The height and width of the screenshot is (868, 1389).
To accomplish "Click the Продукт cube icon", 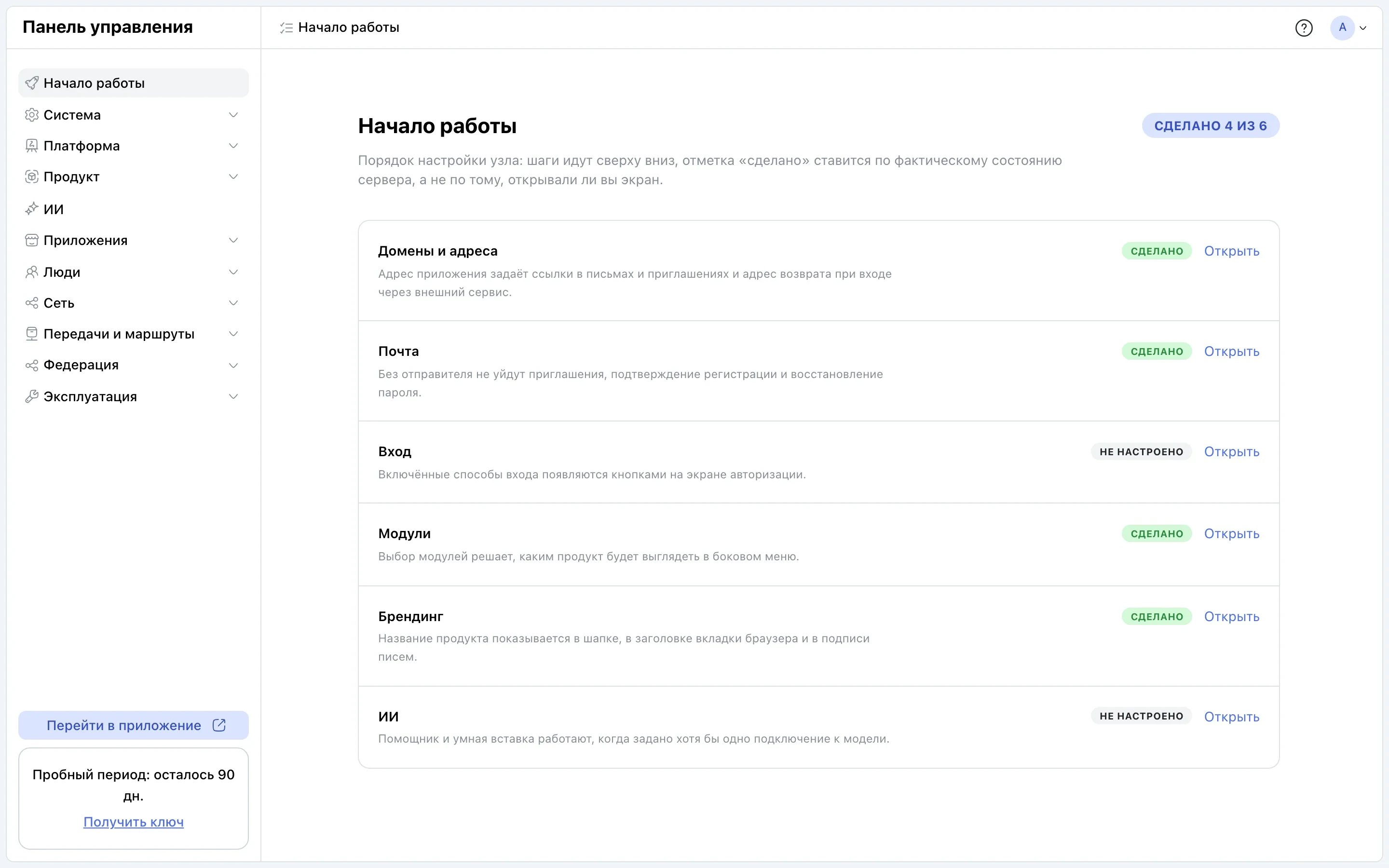I will 31,177.
